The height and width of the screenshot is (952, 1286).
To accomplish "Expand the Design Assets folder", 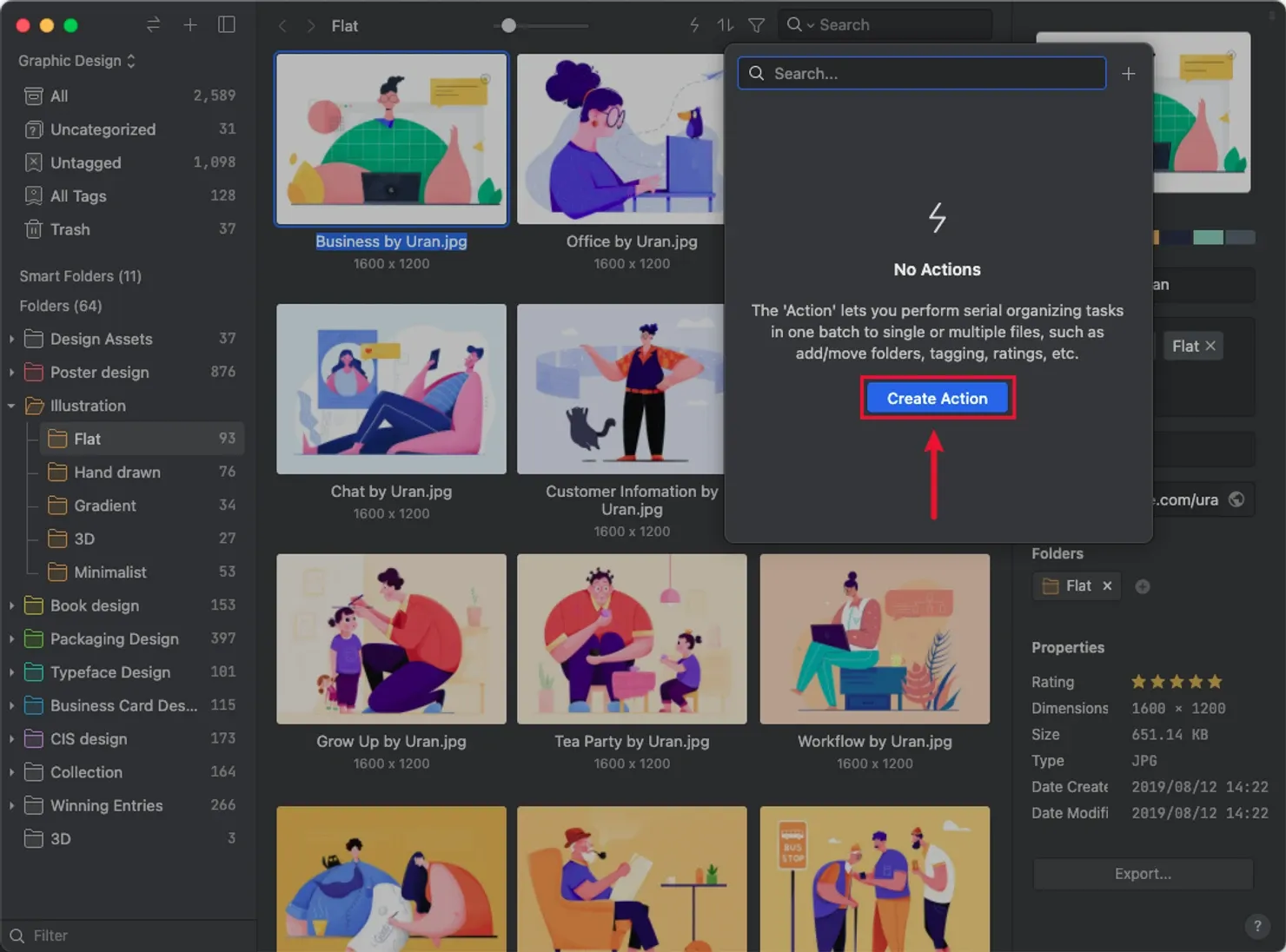I will [11, 339].
